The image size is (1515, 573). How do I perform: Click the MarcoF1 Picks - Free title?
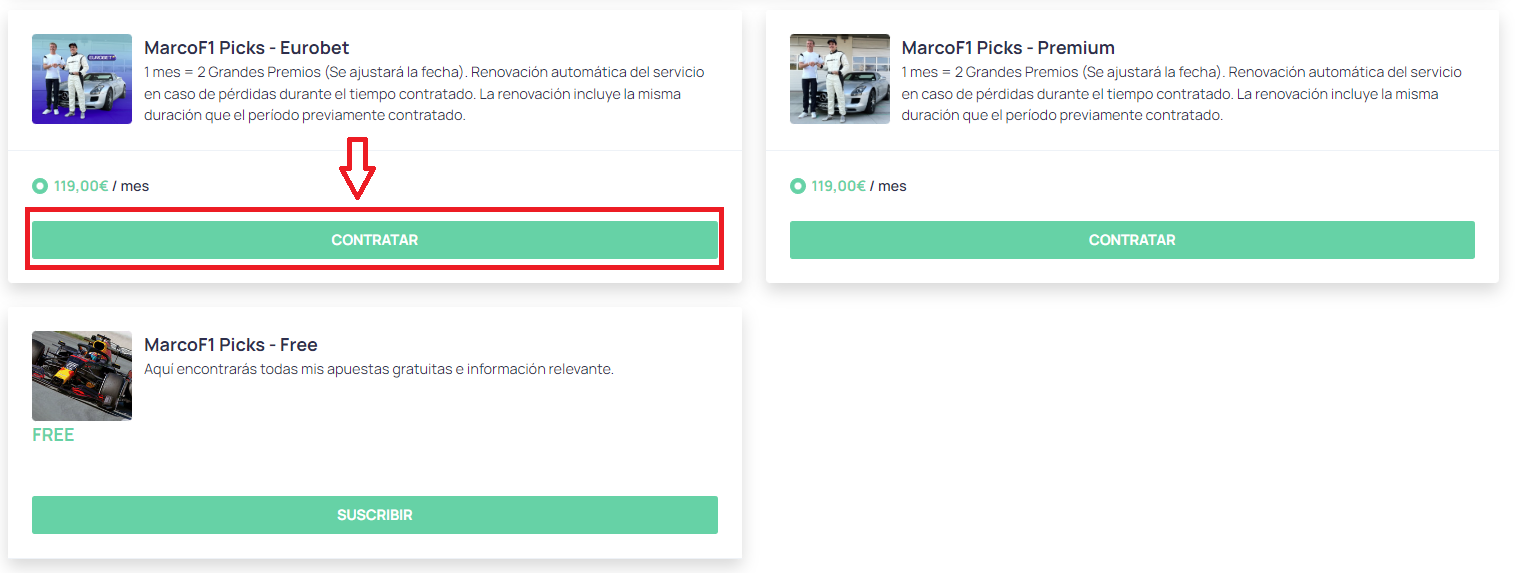tap(231, 345)
